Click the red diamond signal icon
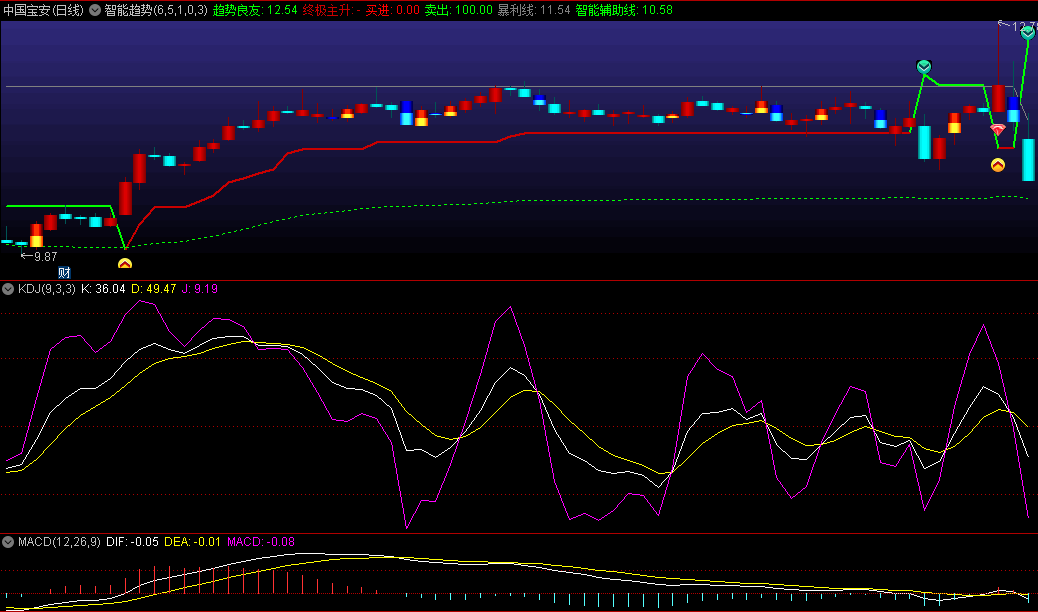The height and width of the screenshot is (612, 1038). pyautogui.click(x=997, y=130)
